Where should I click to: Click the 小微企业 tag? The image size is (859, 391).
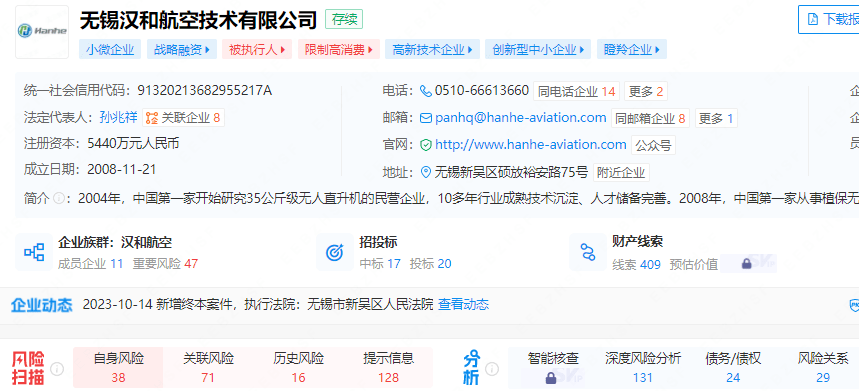(x=110, y=50)
